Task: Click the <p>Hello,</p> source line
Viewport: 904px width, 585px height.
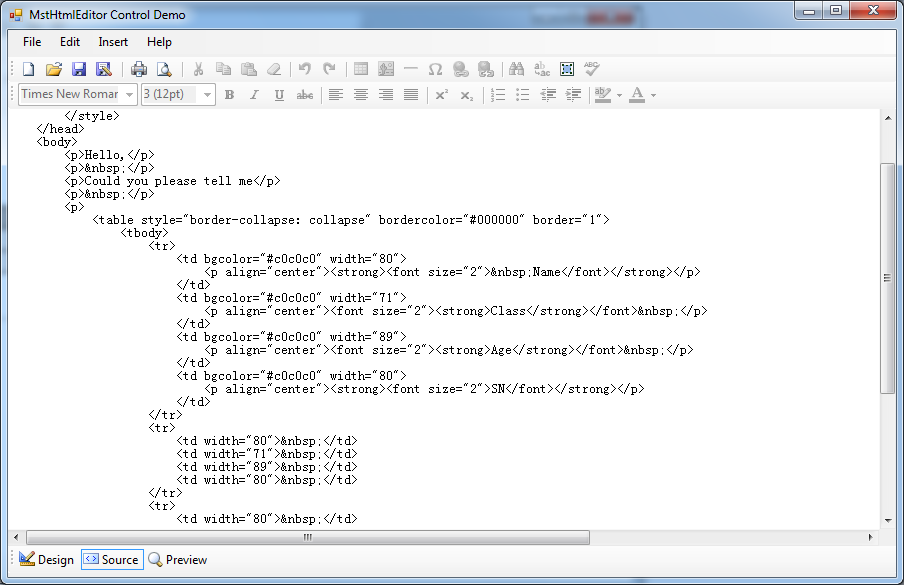Action: 109,155
